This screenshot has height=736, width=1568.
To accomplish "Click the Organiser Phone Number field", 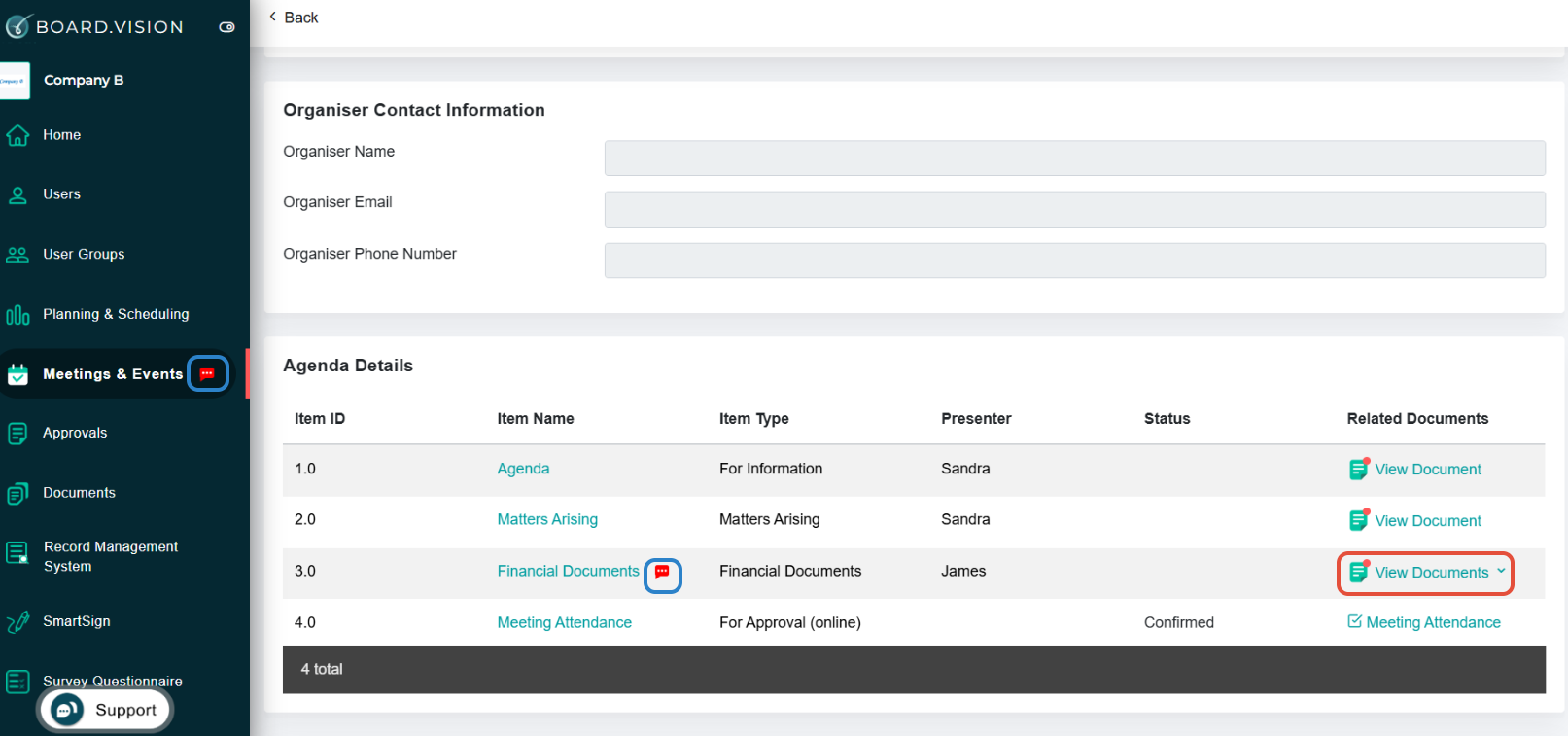I will (x=1074, y=261).
